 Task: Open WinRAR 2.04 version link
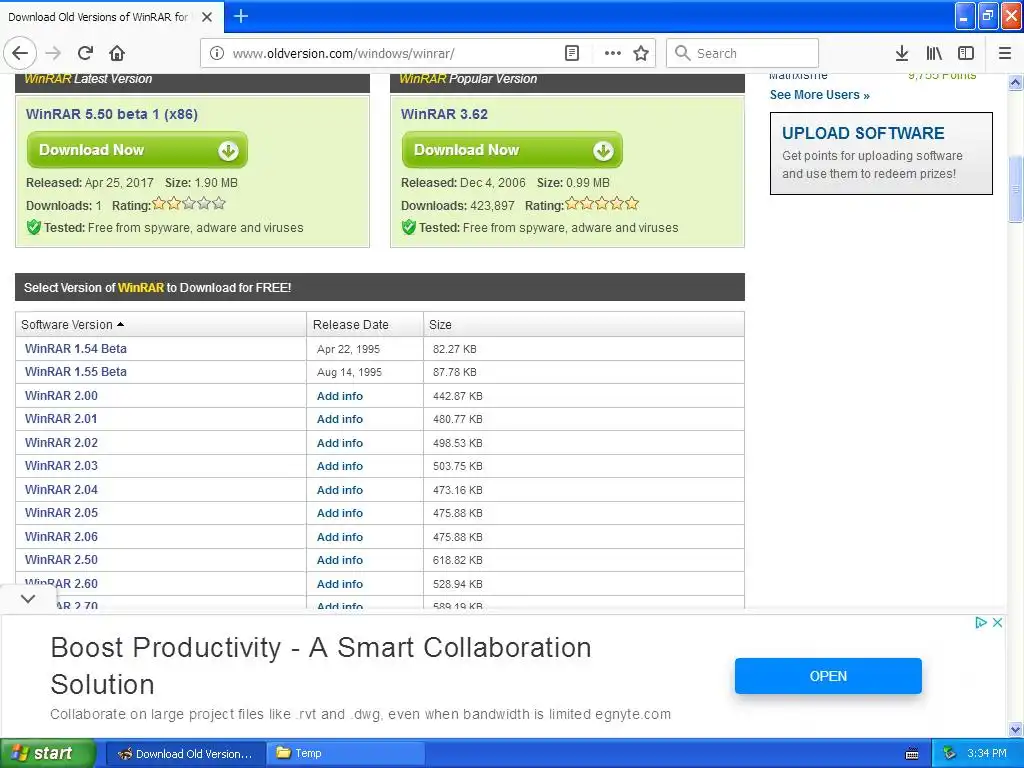tap(61, 490)
